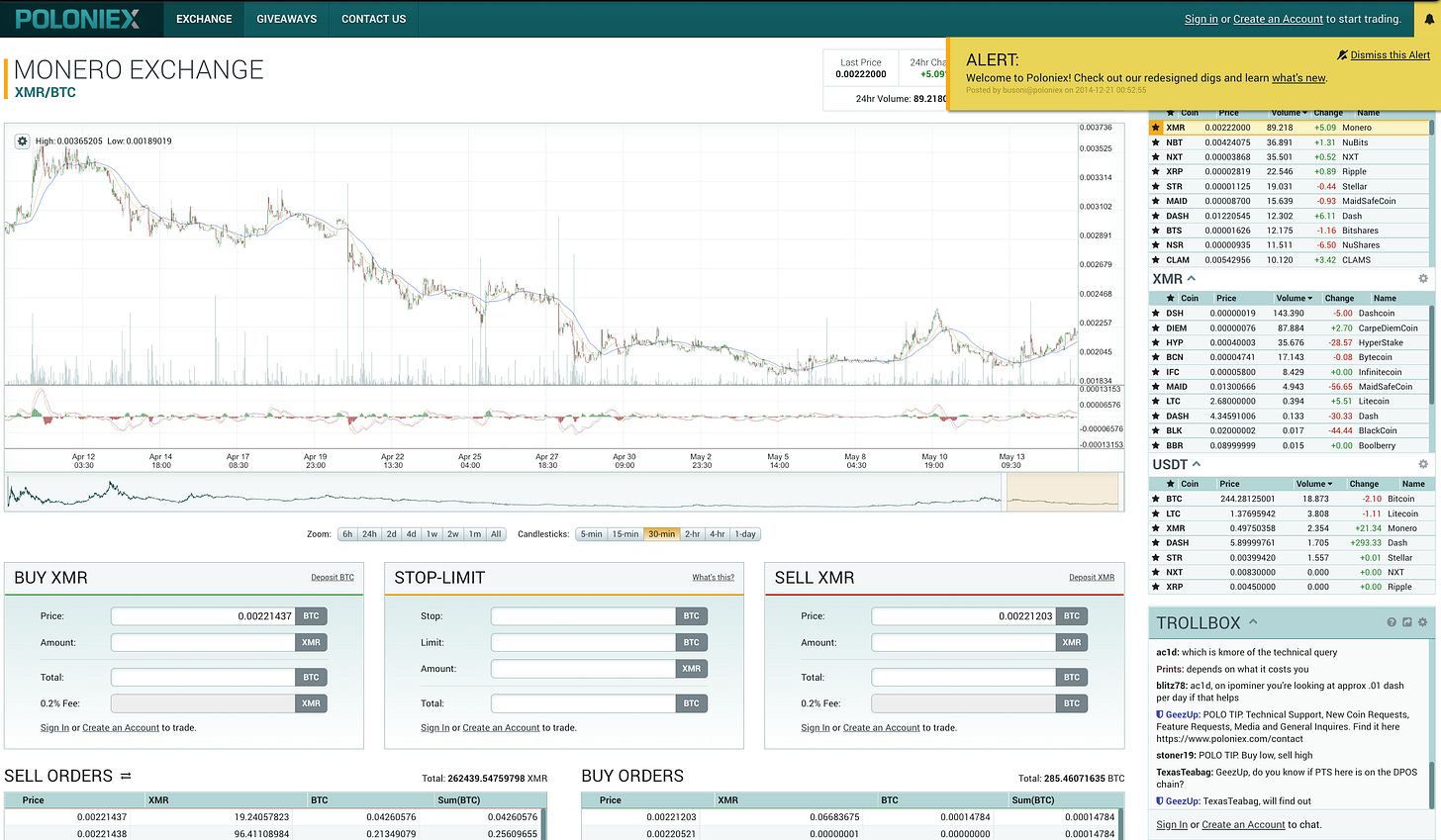Click Deposit XMR link
Screen dimensions: 1441x840
[x=1092, y=578]
